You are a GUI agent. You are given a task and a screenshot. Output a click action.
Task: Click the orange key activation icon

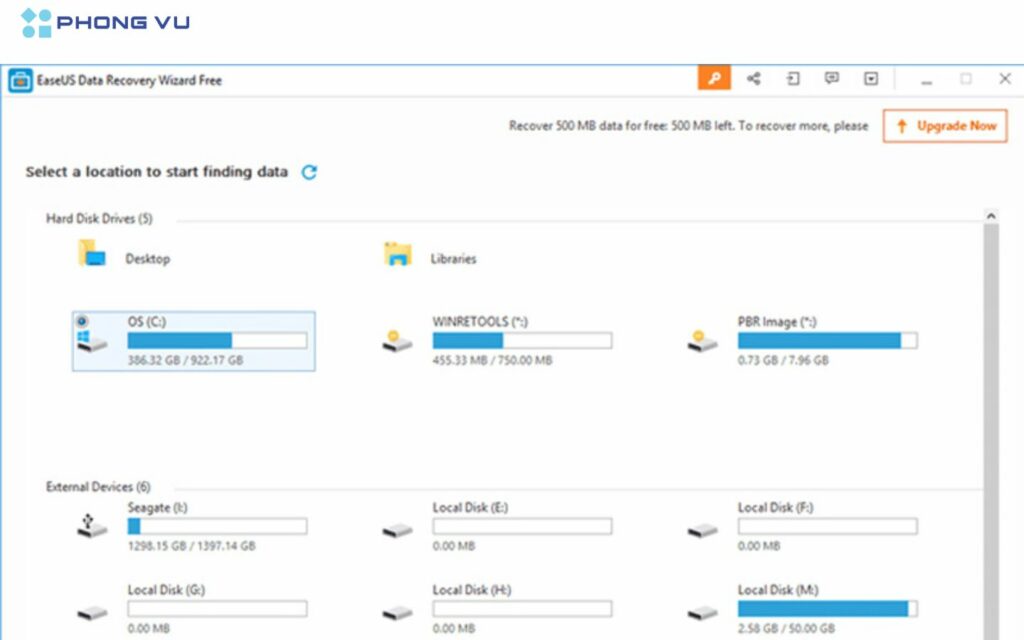pos(714,79)
